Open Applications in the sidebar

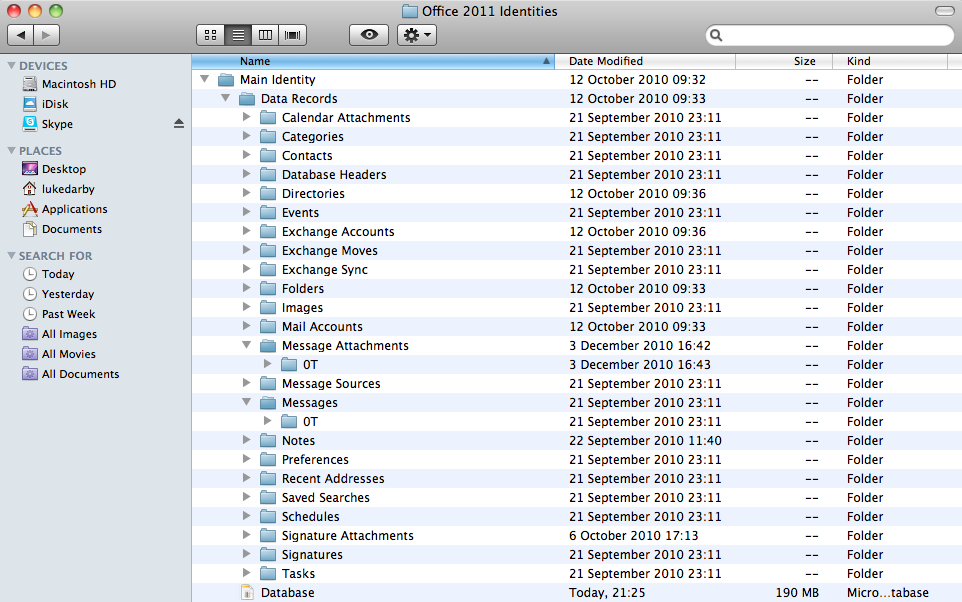[x=74, y=209]
